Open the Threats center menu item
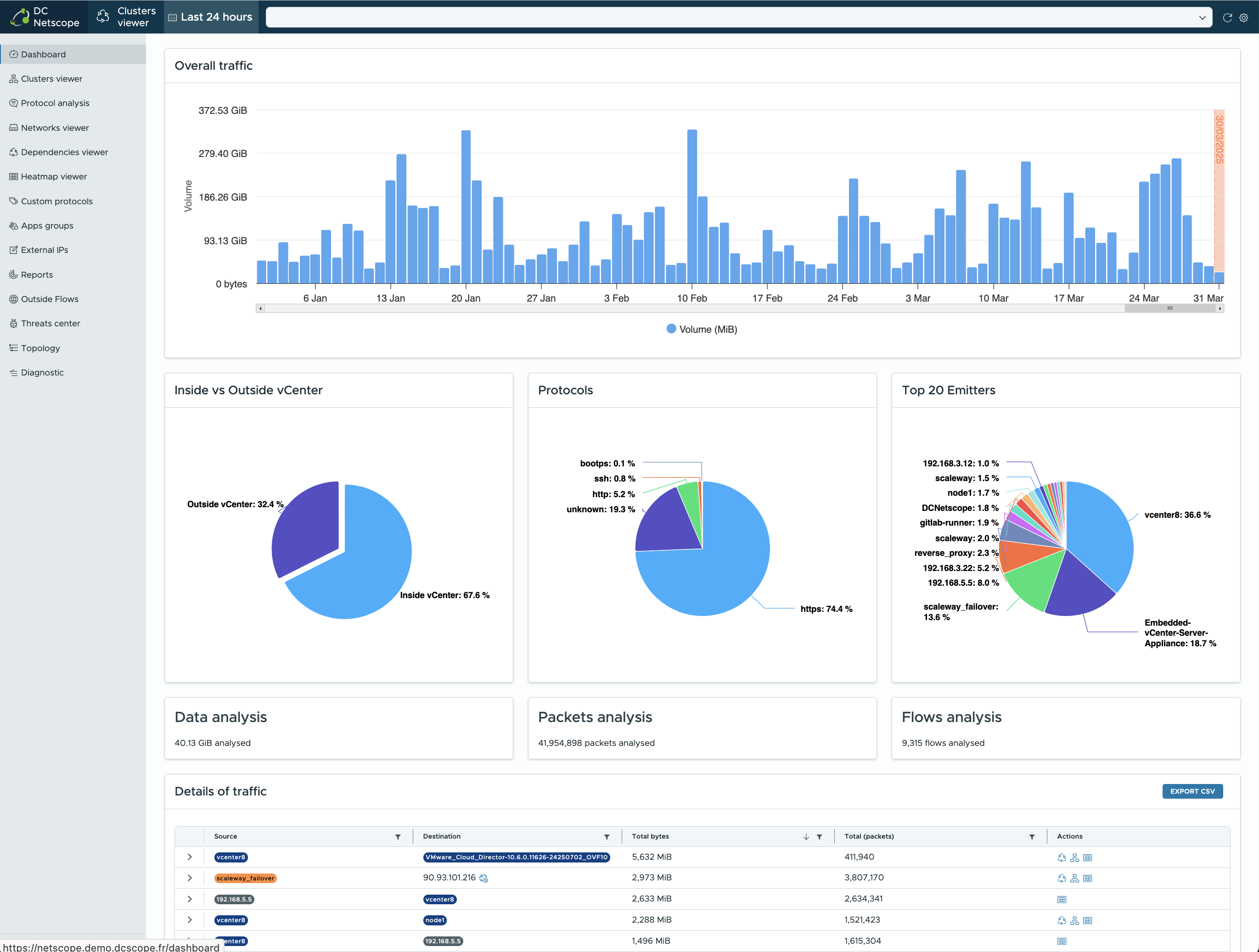Viewport: 1259px width, 952px height. pos(50,323)
